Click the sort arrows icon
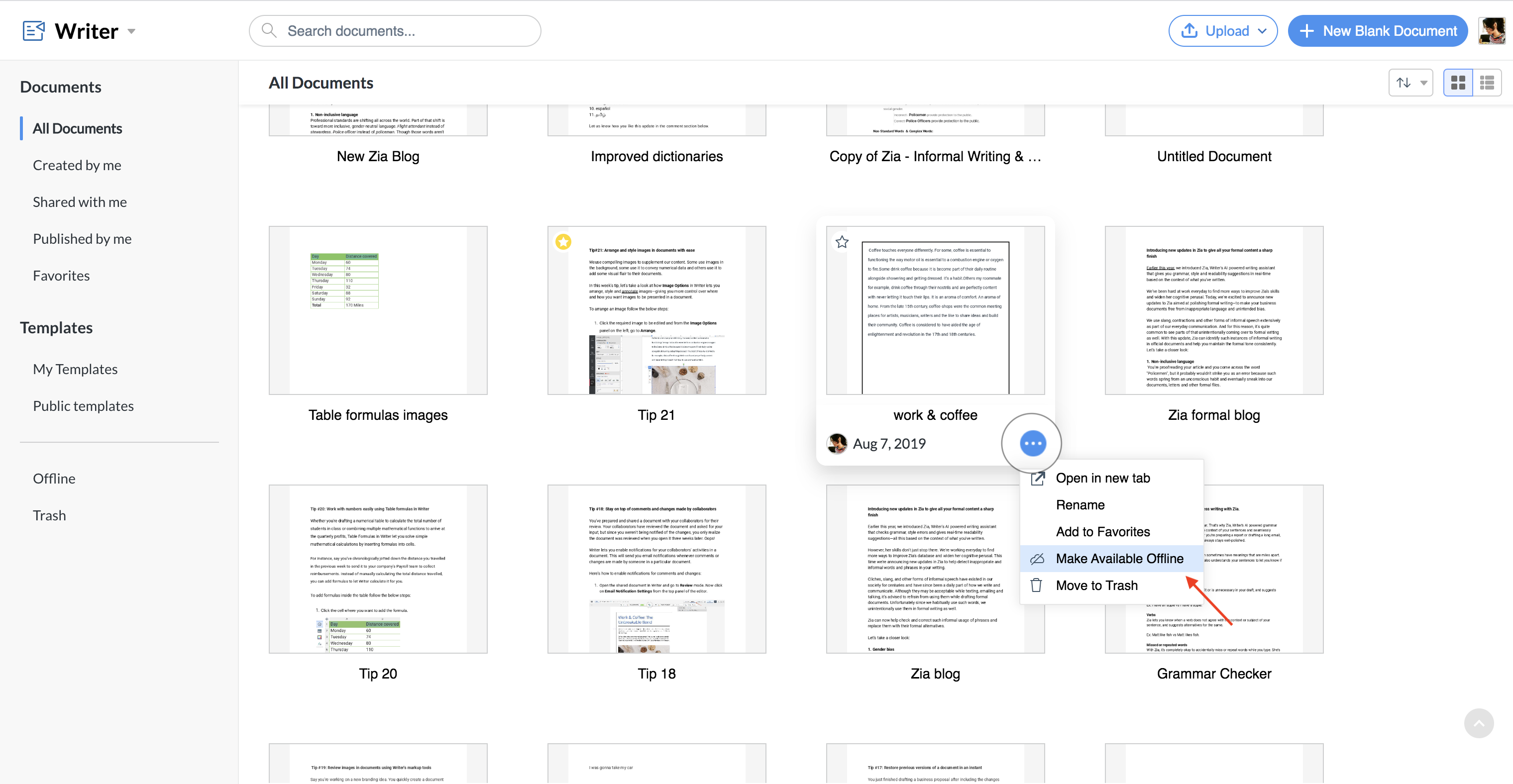This screenshot has width=1513, height=784. pyautogui.click(x=1403, y=83)
